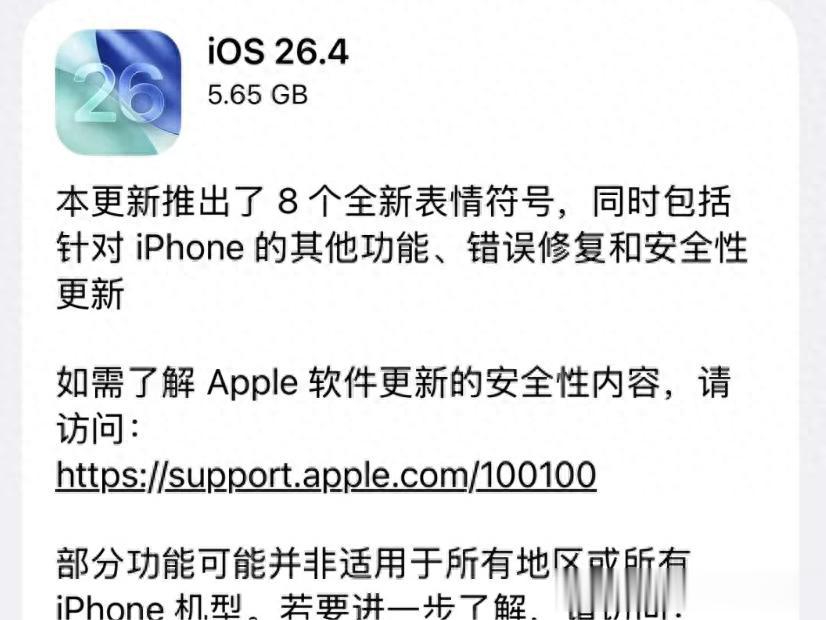Tap the glassy 26 numeral on the icon

pyautogui.click(x=119, y=94)
